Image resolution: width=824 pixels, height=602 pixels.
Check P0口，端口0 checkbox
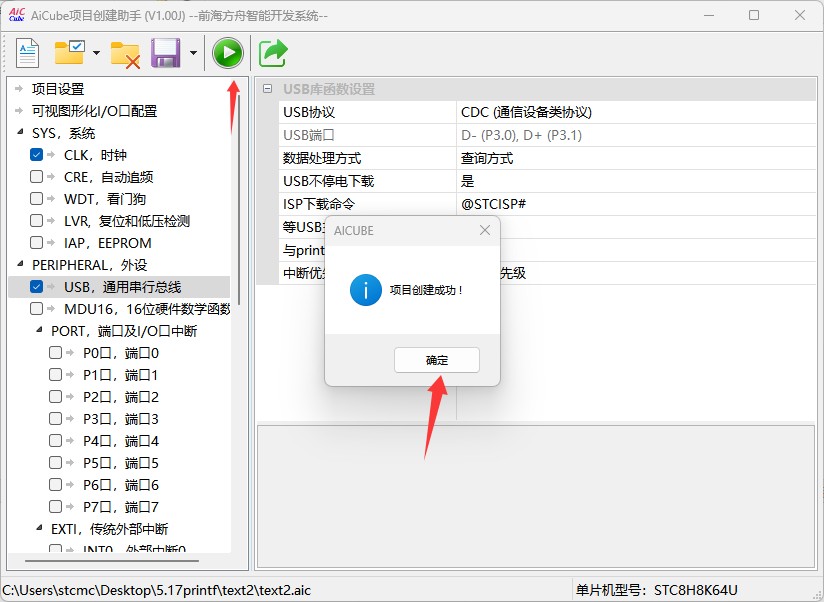(x=55, y=352)
